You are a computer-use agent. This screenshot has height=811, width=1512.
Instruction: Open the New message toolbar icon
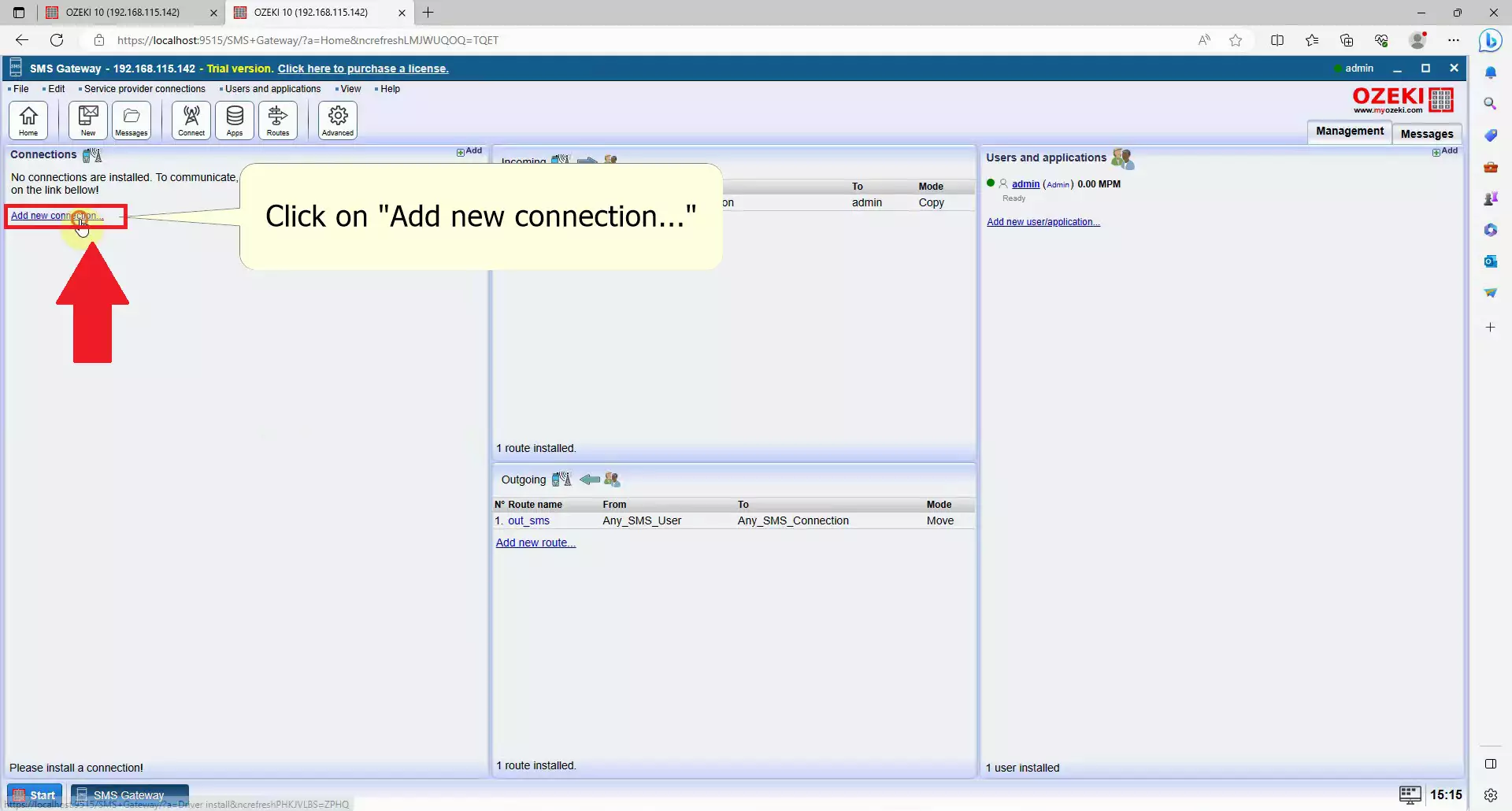pos(88,120)
